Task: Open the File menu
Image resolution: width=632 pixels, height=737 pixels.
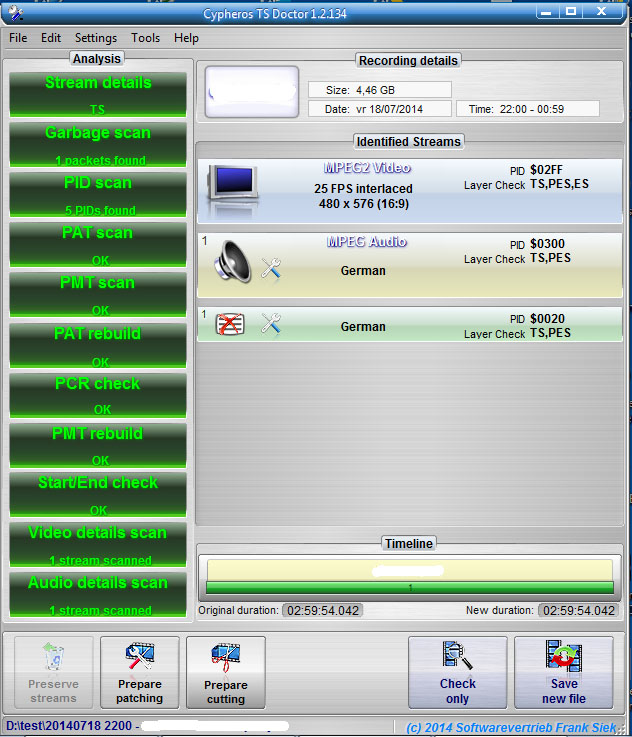Action: [x=18, y=38]
